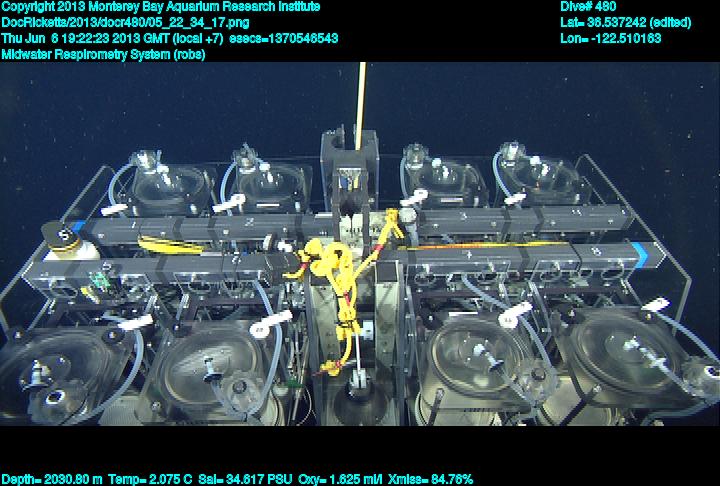
Task: Click the Midwater Respirometry System label
Action: click(x=104, y=54)
